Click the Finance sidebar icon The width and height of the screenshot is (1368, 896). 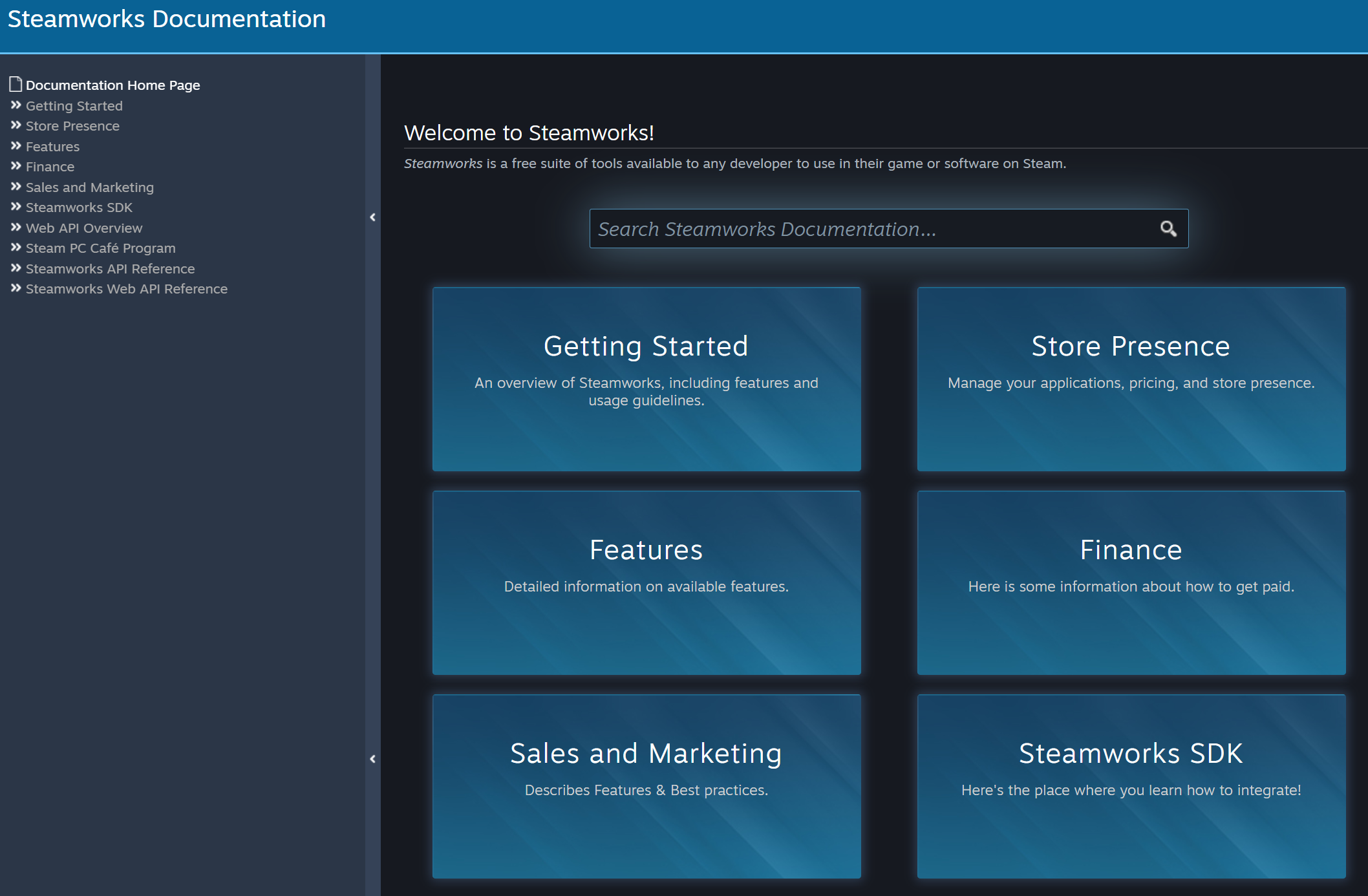15,166
